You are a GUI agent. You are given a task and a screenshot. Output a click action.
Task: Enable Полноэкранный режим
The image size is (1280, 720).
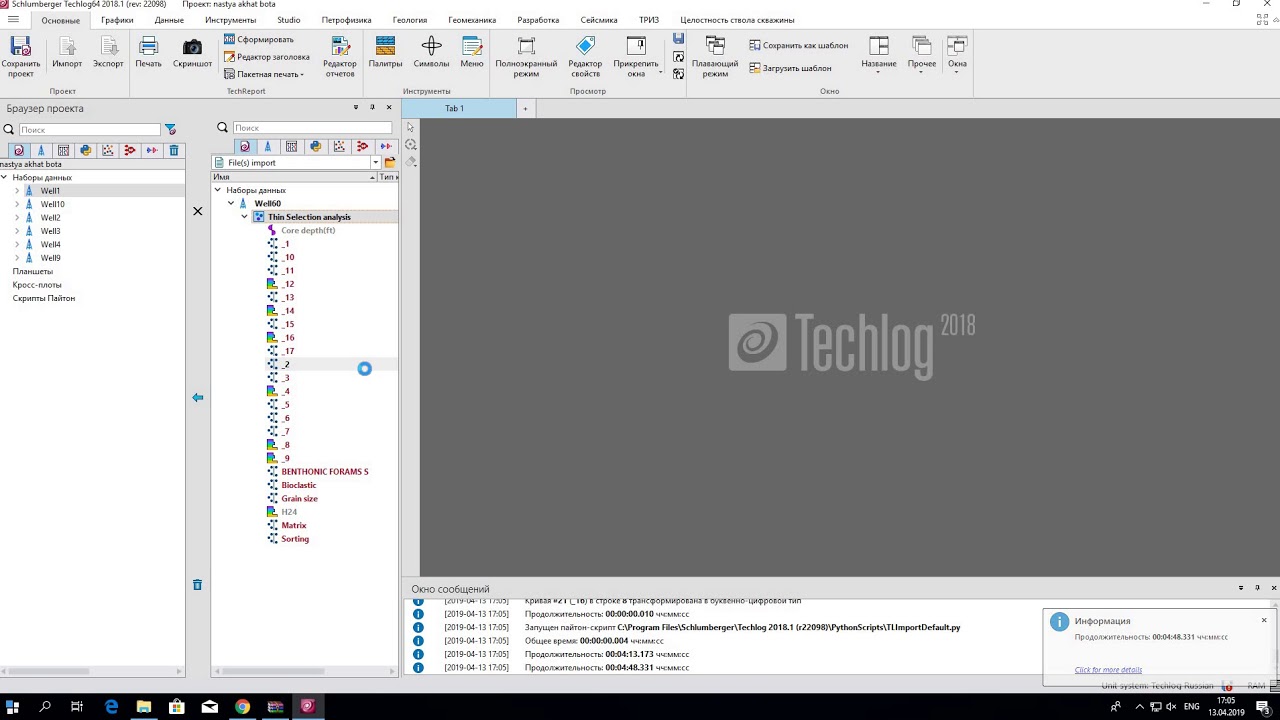click(526, 57)
